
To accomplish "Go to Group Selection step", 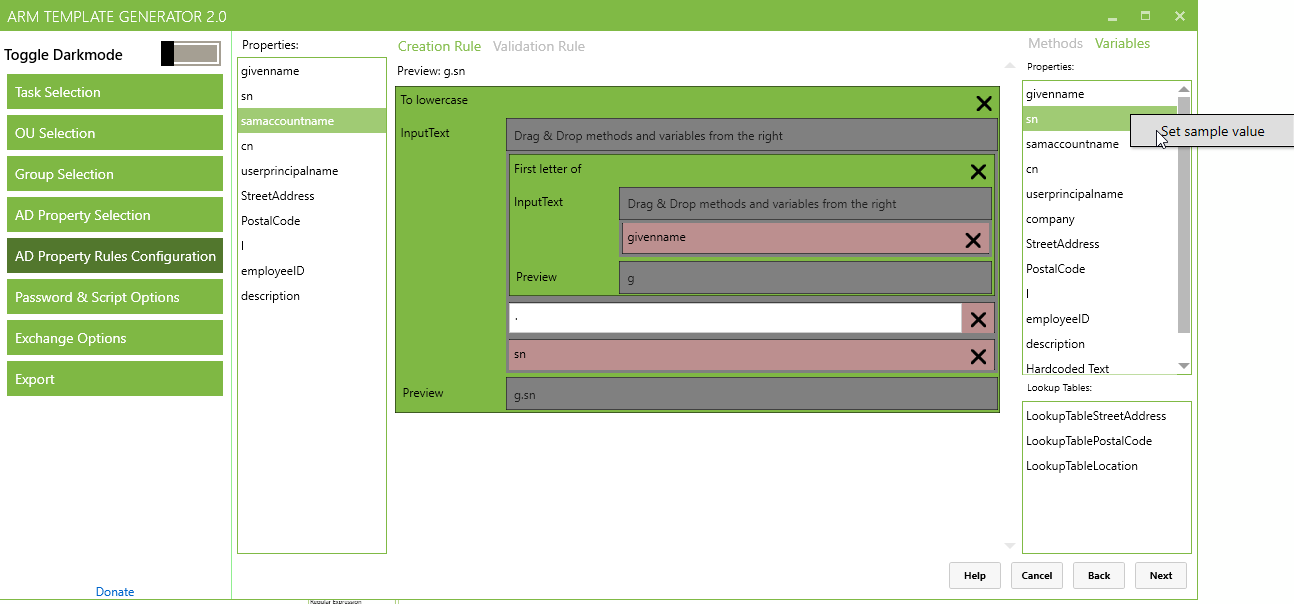I will pyautogui.click(x=115, y=174).
